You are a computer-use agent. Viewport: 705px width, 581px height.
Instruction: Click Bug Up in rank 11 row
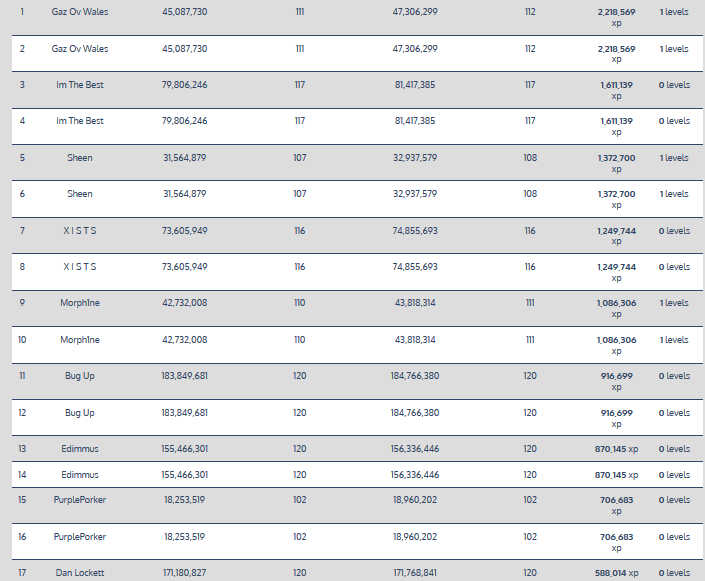[80, 376]
